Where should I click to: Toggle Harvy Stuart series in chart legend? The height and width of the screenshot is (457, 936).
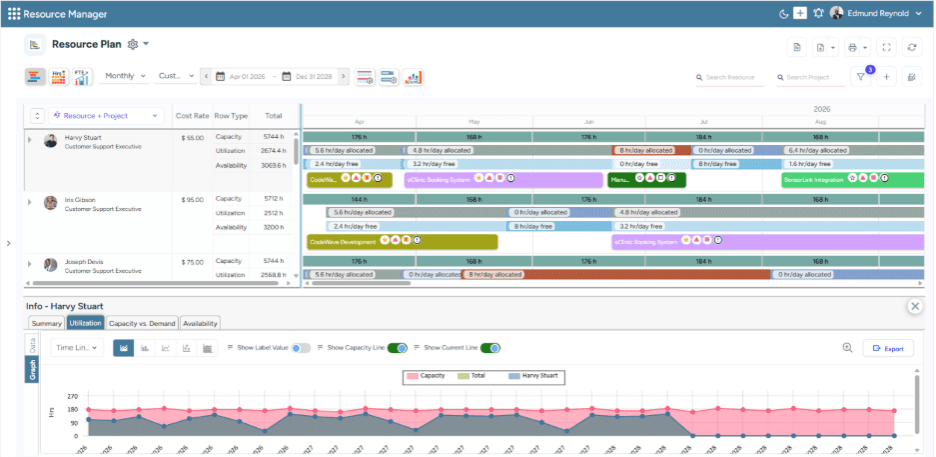534,376
